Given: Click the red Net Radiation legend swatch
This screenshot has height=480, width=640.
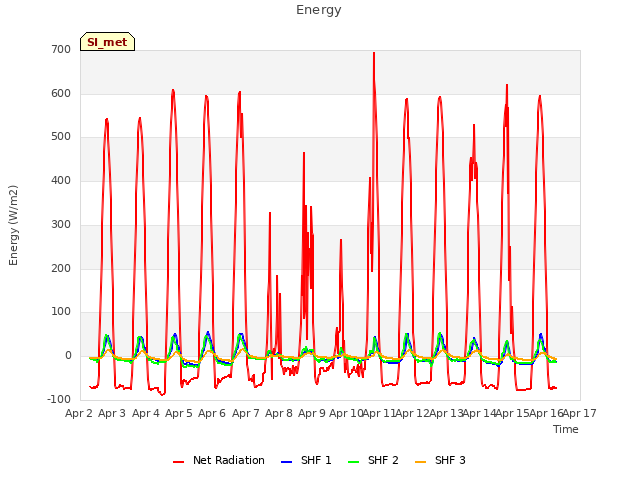Looking at the screenshot, I should (179, 462).
